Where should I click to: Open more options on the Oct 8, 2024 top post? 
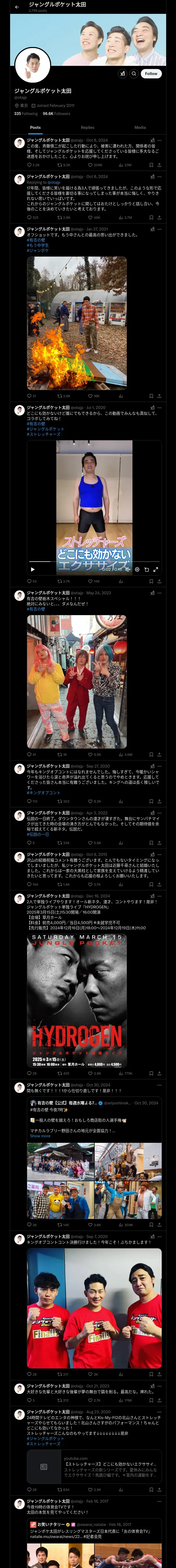click(x=160, y=140)
